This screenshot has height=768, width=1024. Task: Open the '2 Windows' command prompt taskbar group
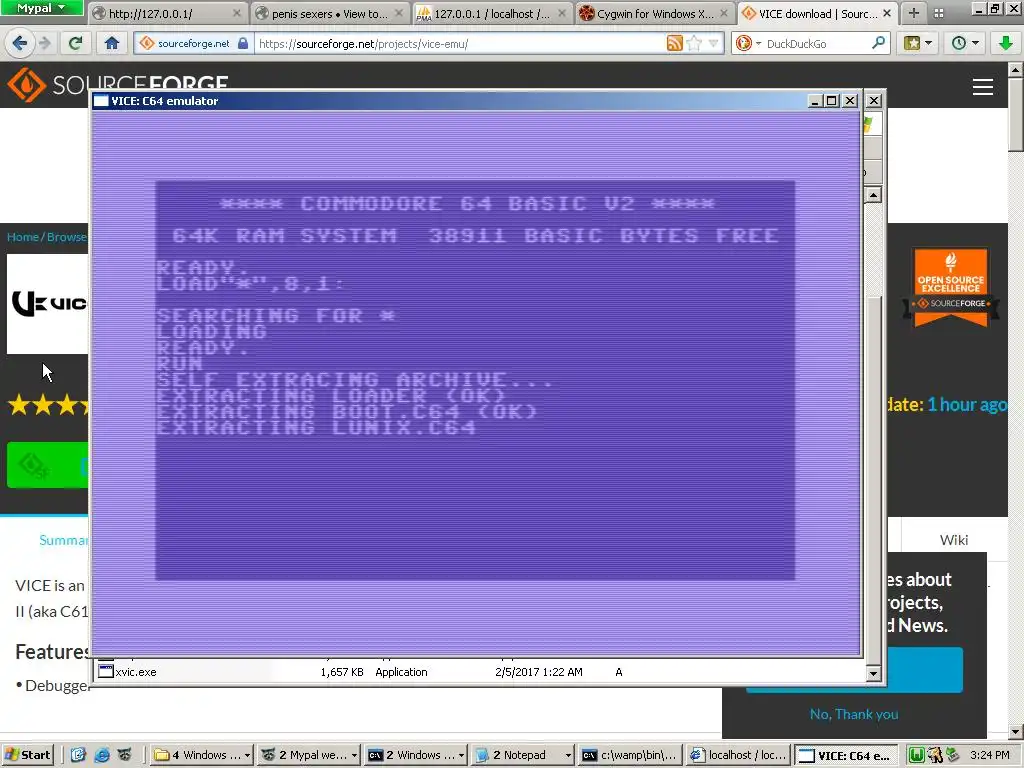(x=415, y=755)
